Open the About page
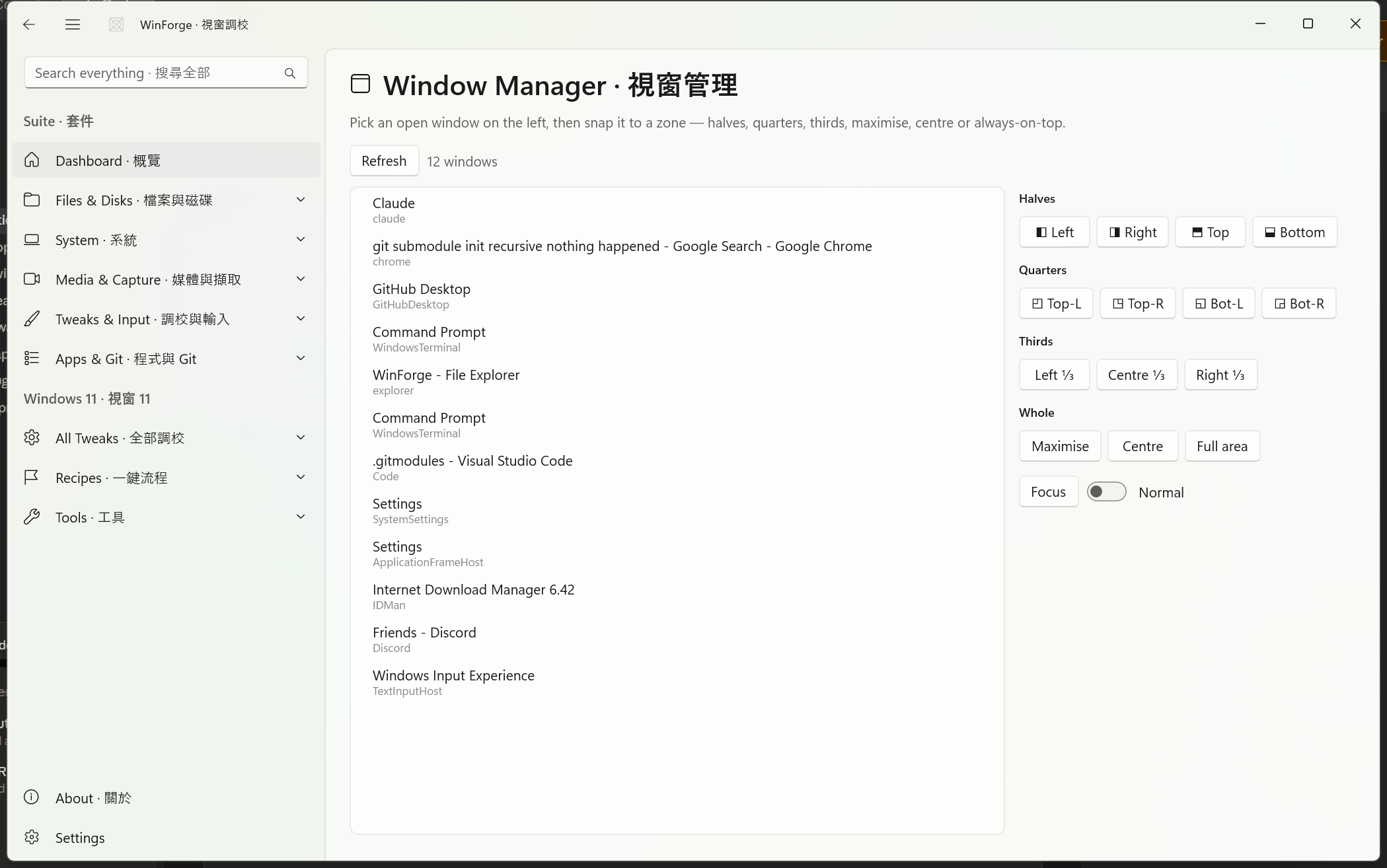 pos(166,797)
